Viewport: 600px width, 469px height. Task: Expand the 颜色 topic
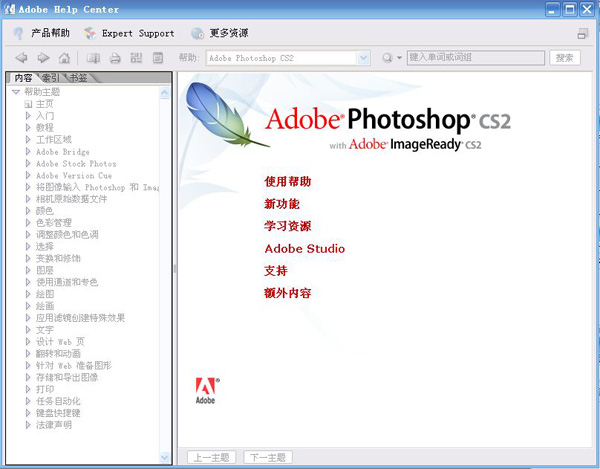[28, 211]
